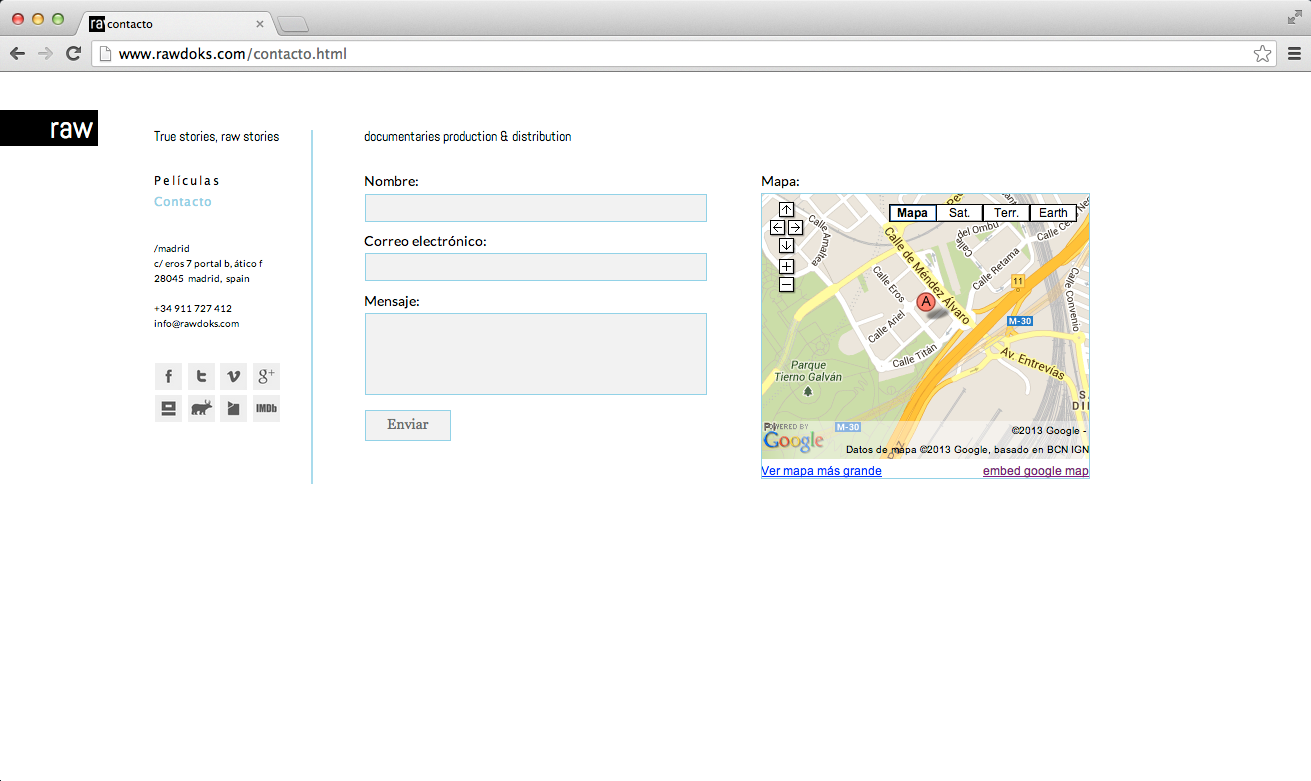Image resolution: width=1311 pixels, height=781 pixels.
Task: Open the Facebook social icon
Action: [168, 376]
